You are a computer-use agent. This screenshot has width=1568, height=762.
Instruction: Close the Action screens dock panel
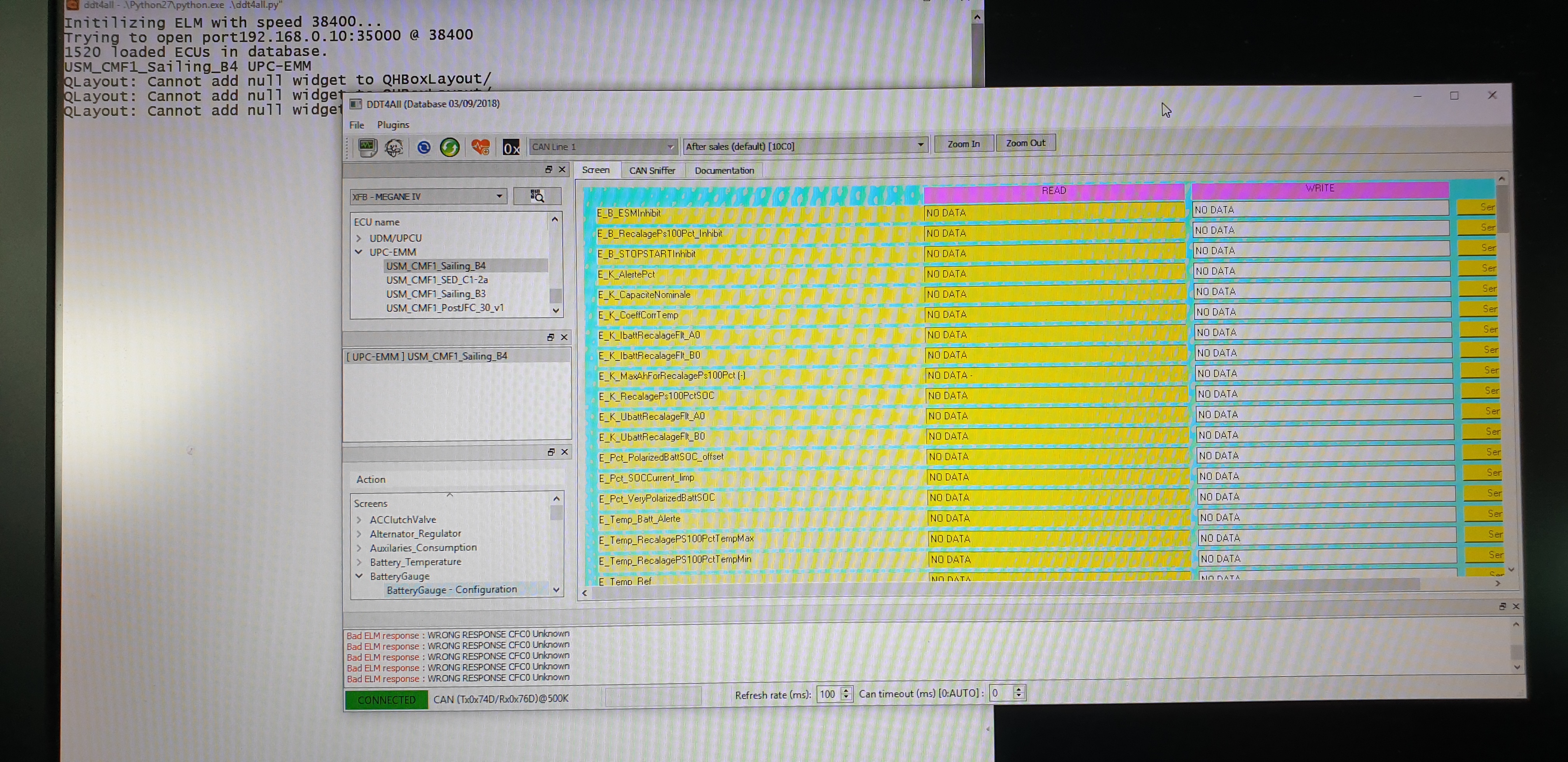coord(564,452)
